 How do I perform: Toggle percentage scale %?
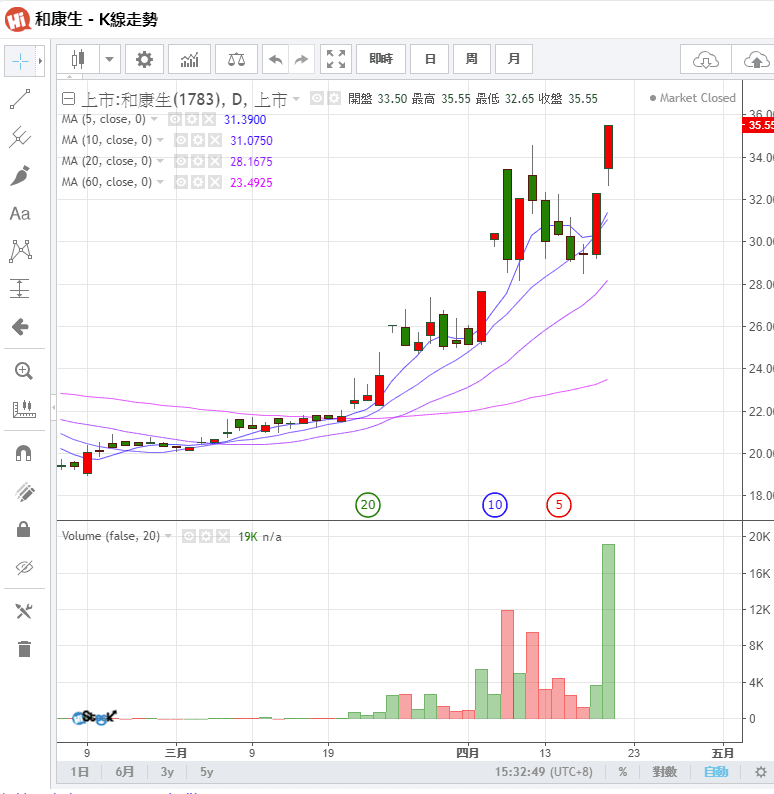tap(623, 772)
